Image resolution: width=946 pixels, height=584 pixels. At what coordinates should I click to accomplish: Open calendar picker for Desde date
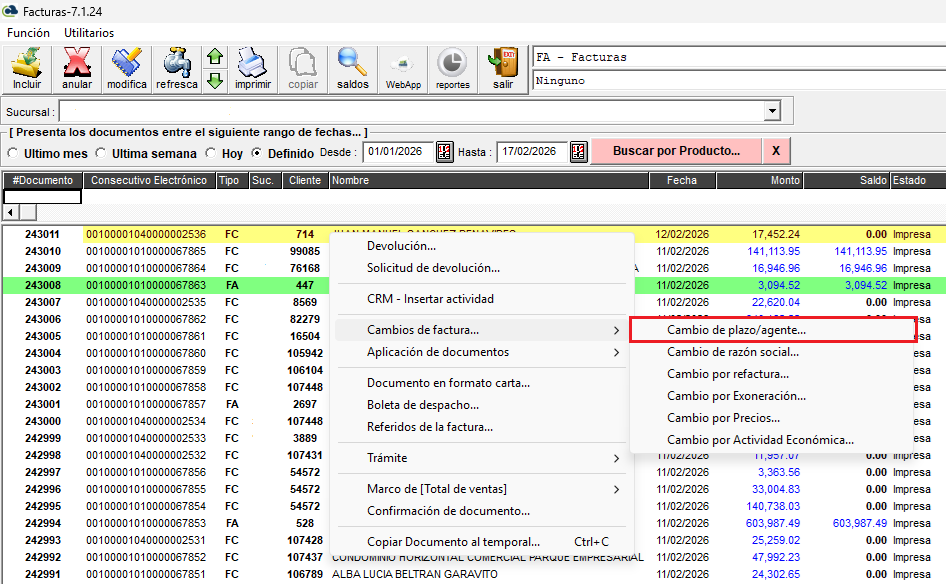click(445, 152)
